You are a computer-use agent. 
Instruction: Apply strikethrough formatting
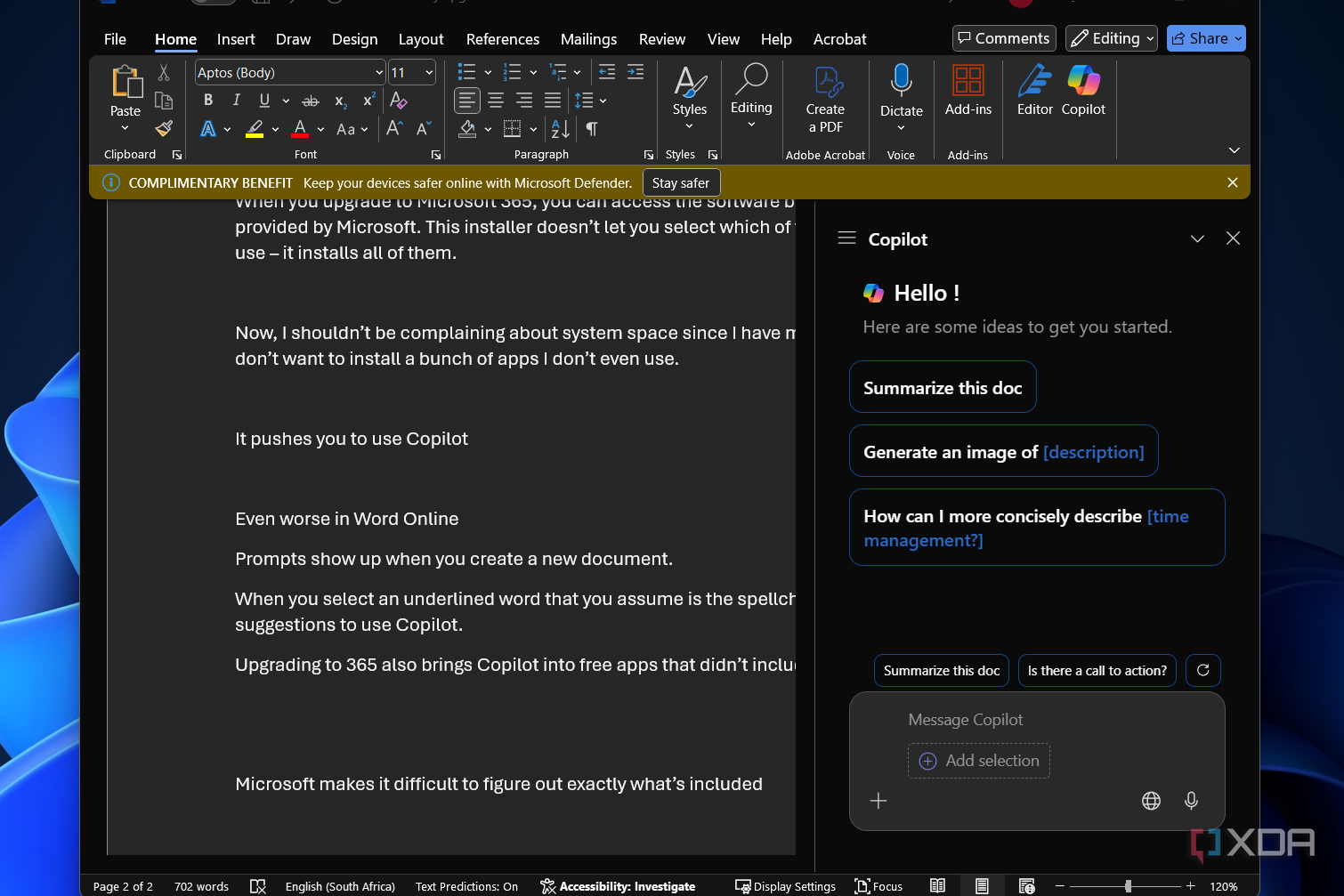click(311, 101)
